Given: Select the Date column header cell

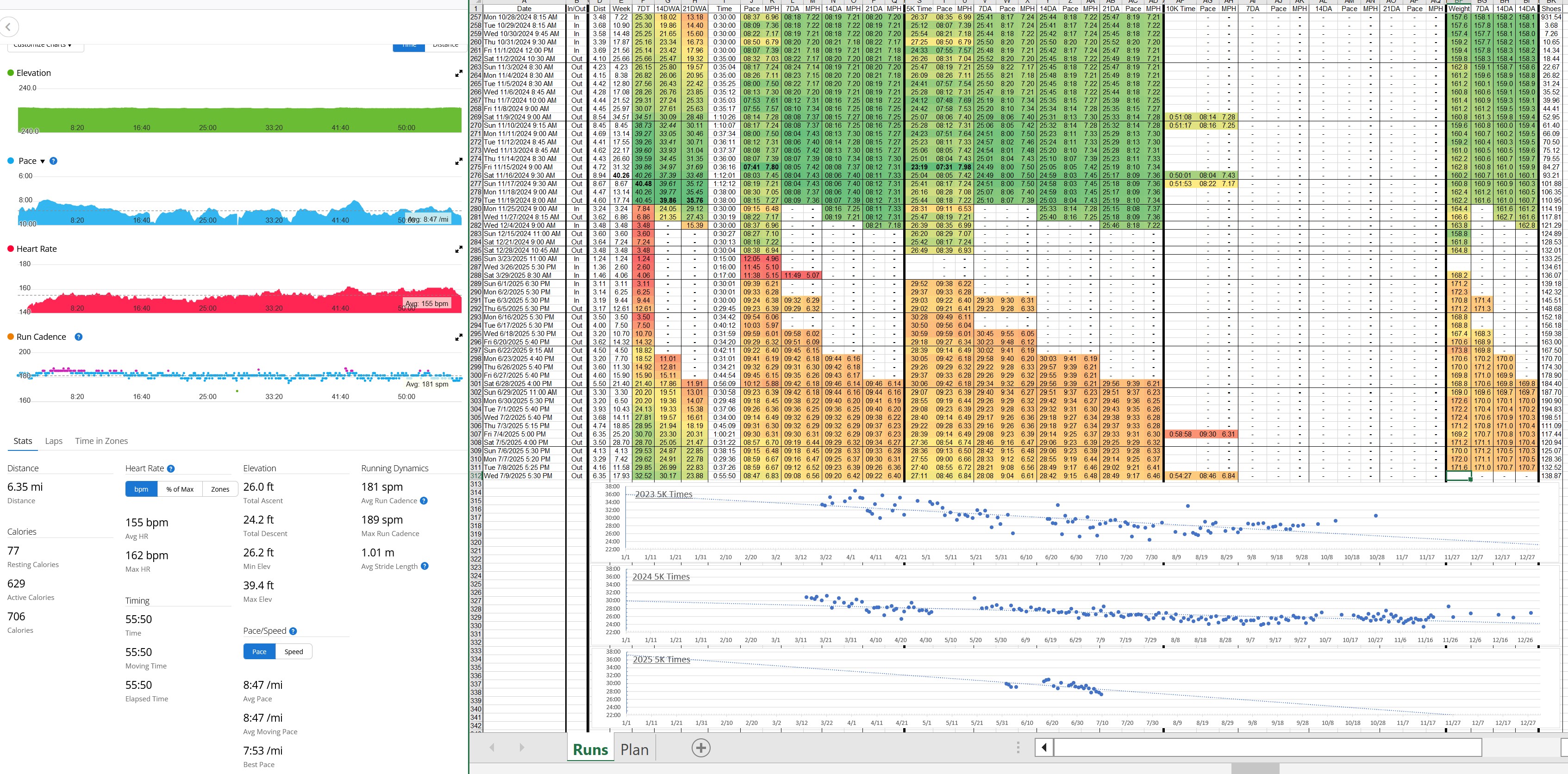Looking at the screenshot, I should [524, 9].
